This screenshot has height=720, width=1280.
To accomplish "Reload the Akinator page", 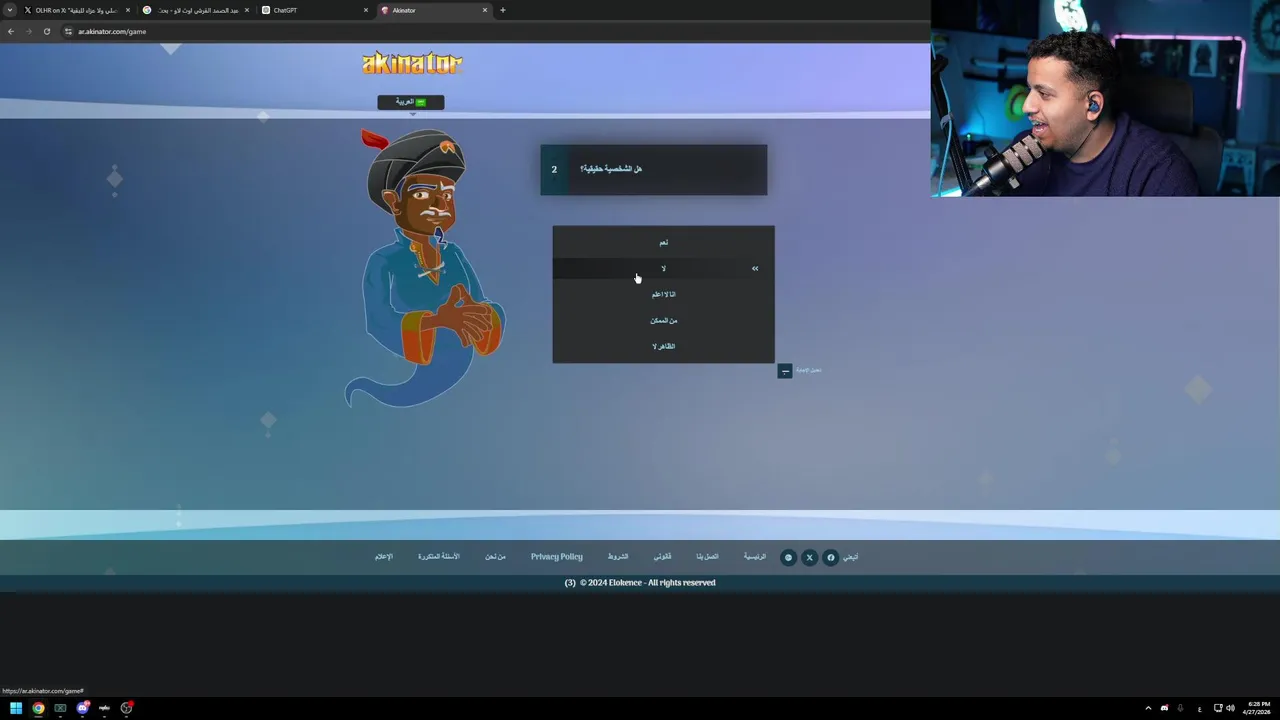I will [46, 31].
